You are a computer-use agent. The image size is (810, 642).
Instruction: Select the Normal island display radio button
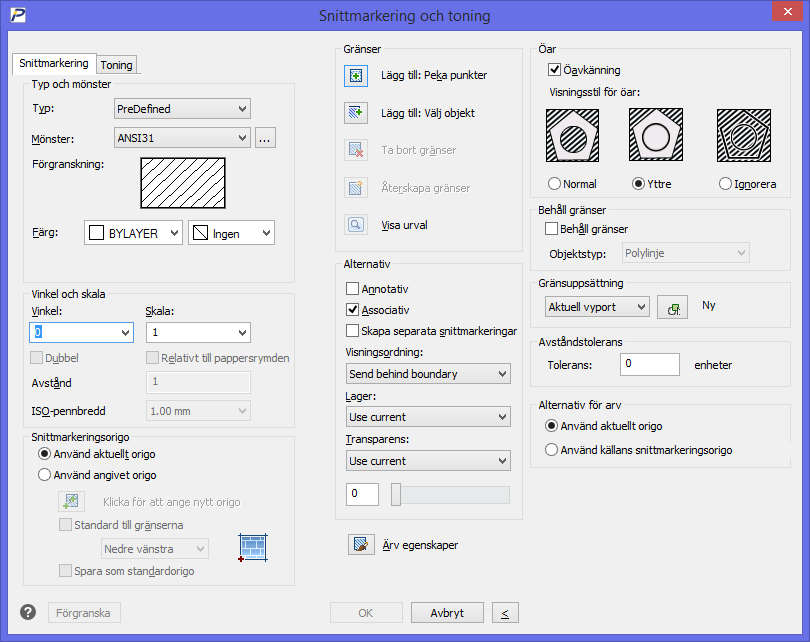tap(554, 183)
